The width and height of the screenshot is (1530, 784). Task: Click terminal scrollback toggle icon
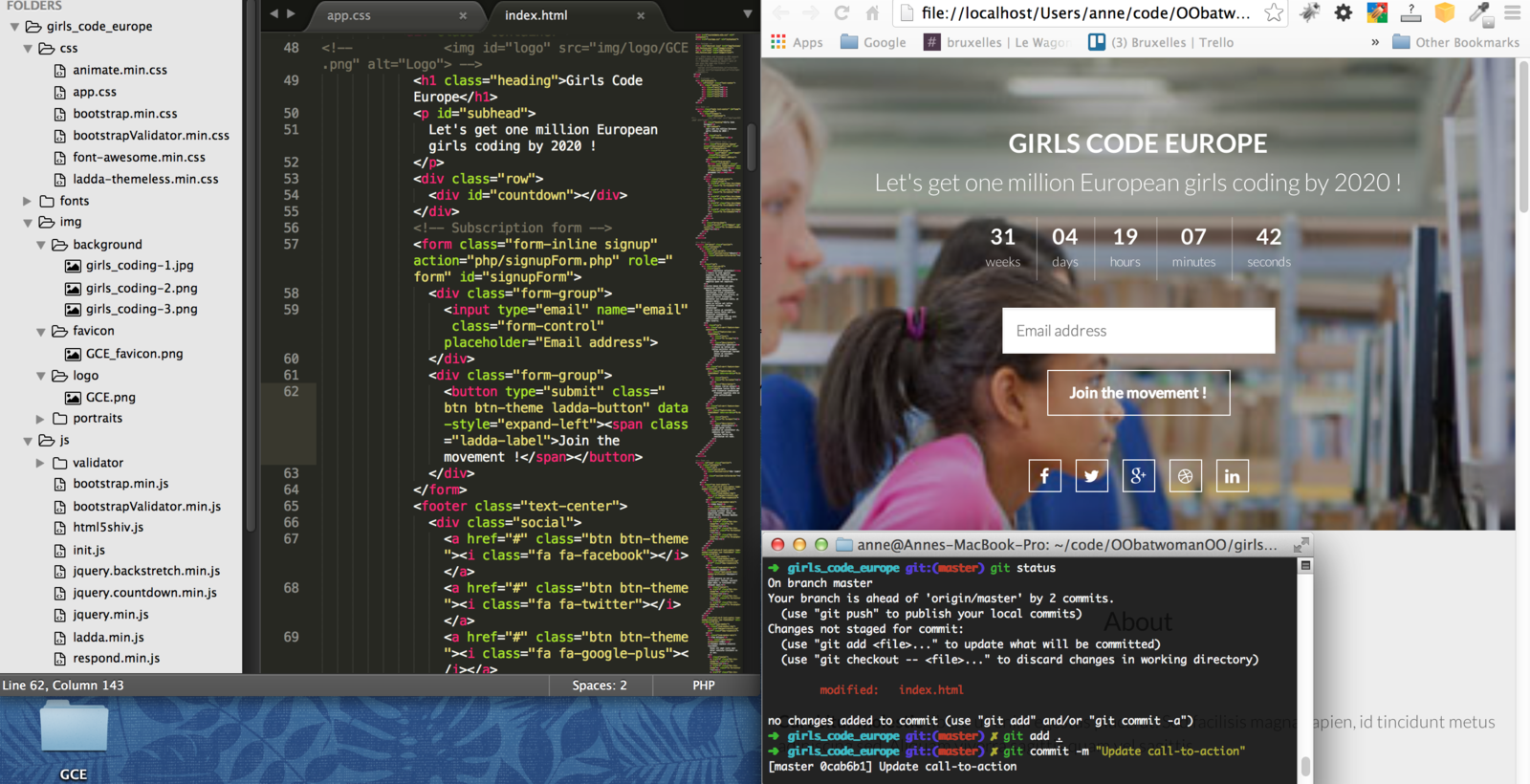pos(1305,566)
